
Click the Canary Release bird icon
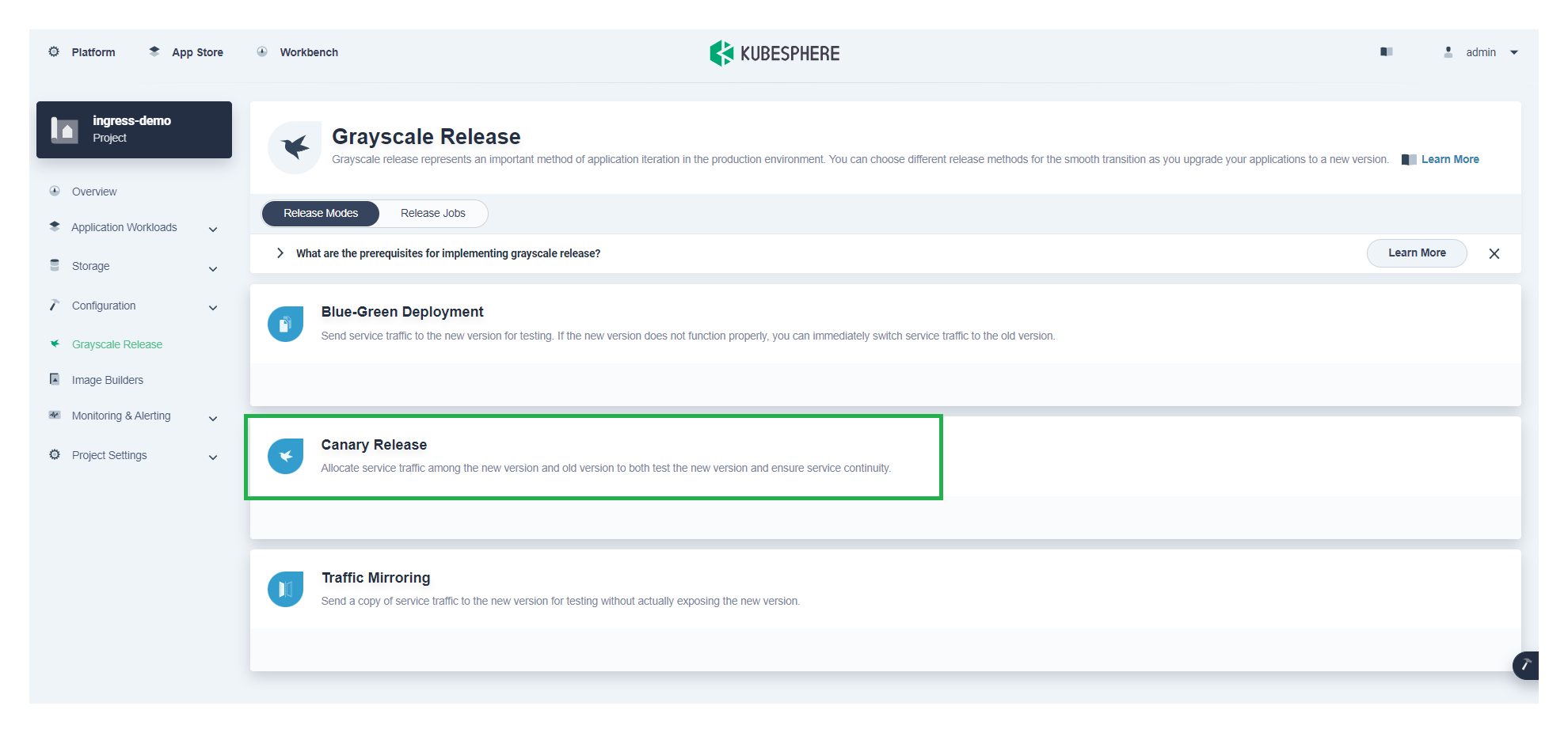coord(285,456)
